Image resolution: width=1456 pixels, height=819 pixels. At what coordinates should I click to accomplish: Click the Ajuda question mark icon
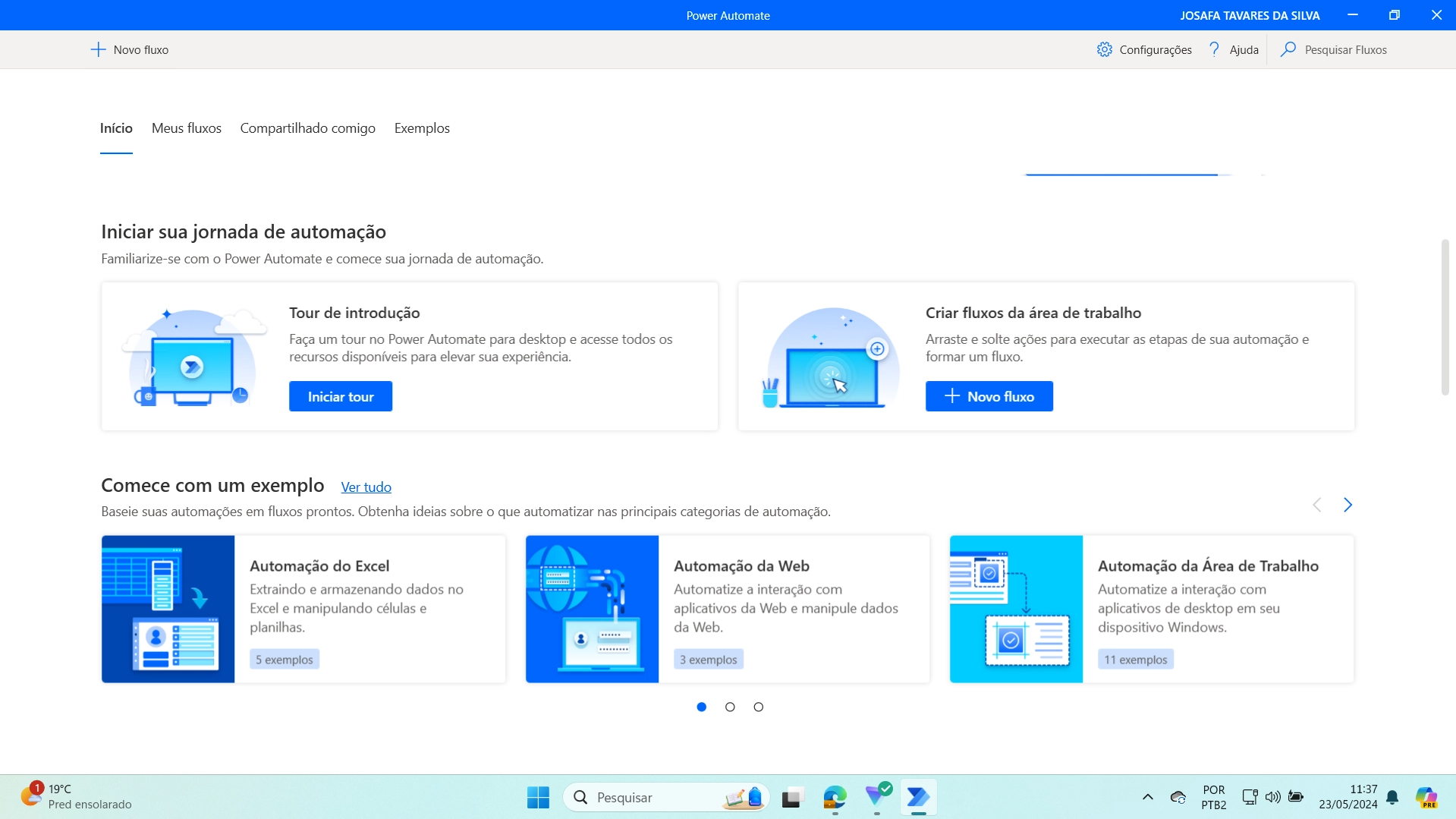(x=1214, y=49)
